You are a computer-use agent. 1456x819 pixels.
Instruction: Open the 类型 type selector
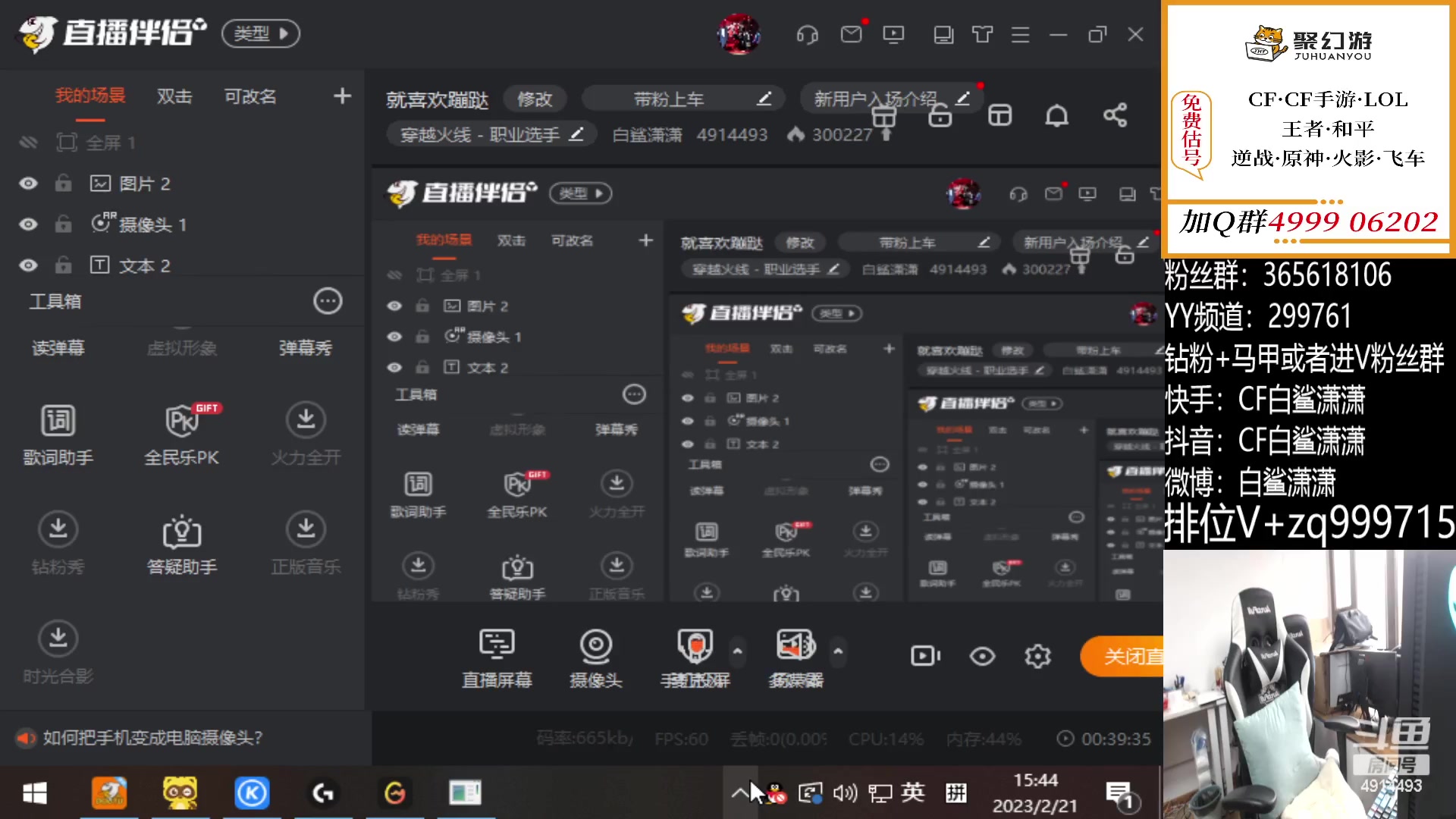click(x=261, y=33)
